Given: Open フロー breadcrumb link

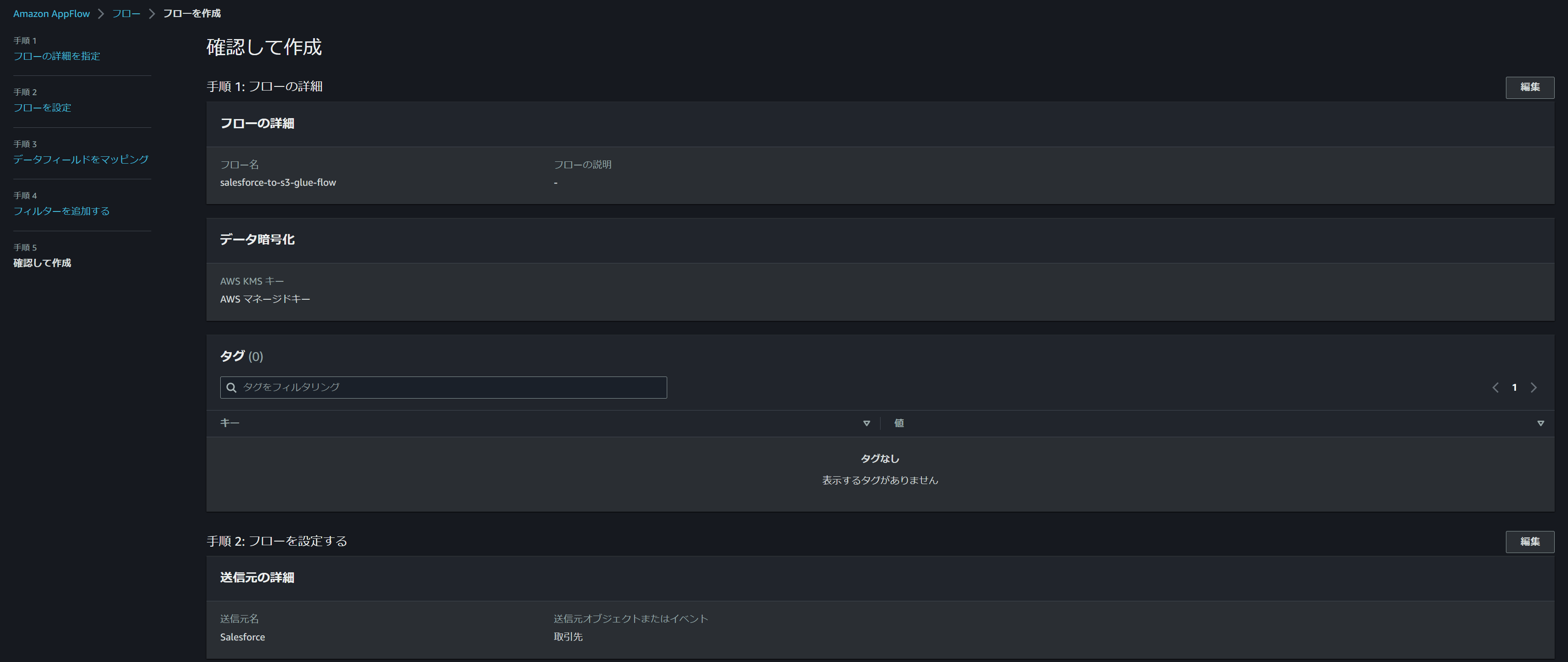Looking at the screenshot, I should coord(126,13).
